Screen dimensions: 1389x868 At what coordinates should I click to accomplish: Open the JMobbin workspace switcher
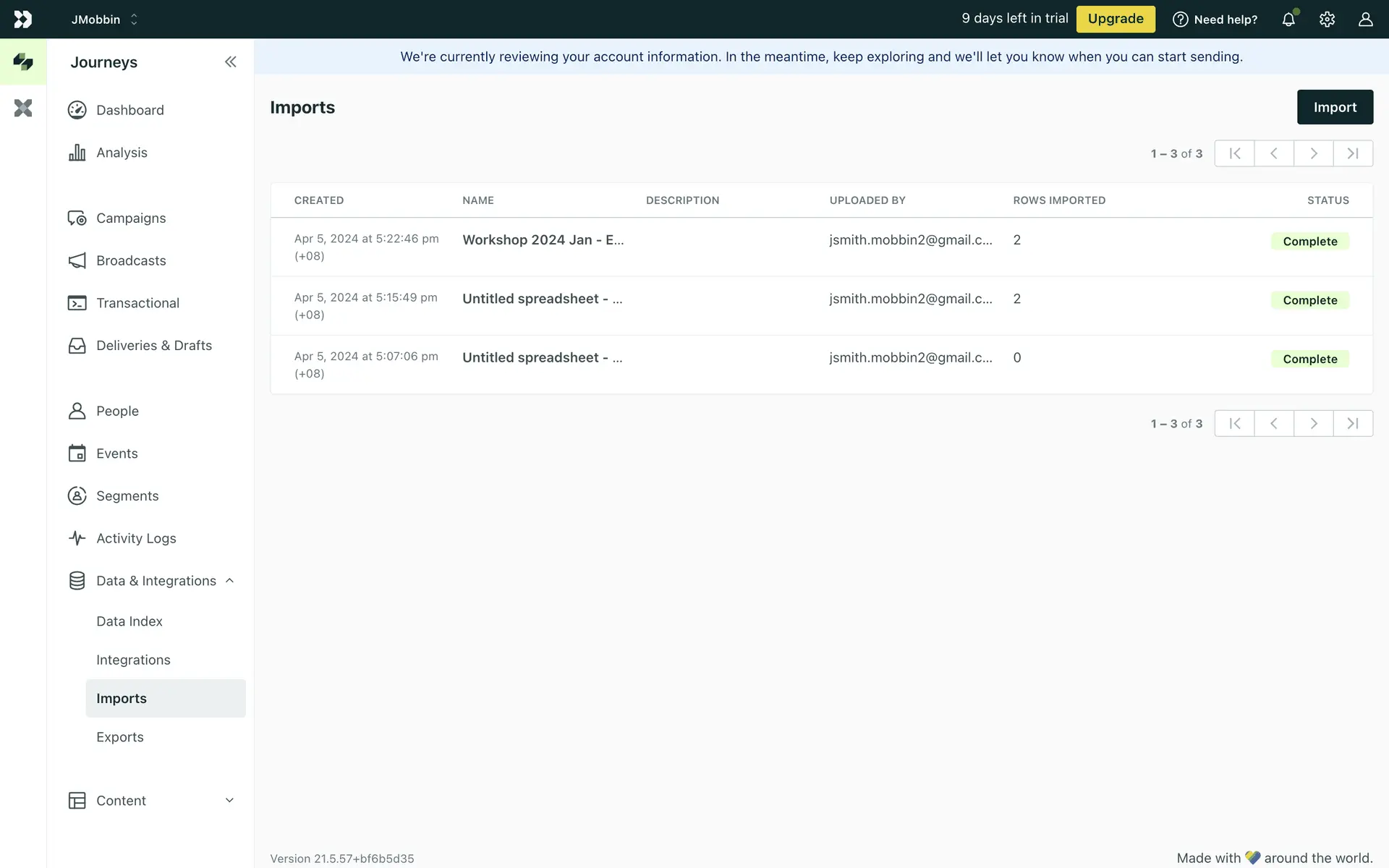click(104, 20)
